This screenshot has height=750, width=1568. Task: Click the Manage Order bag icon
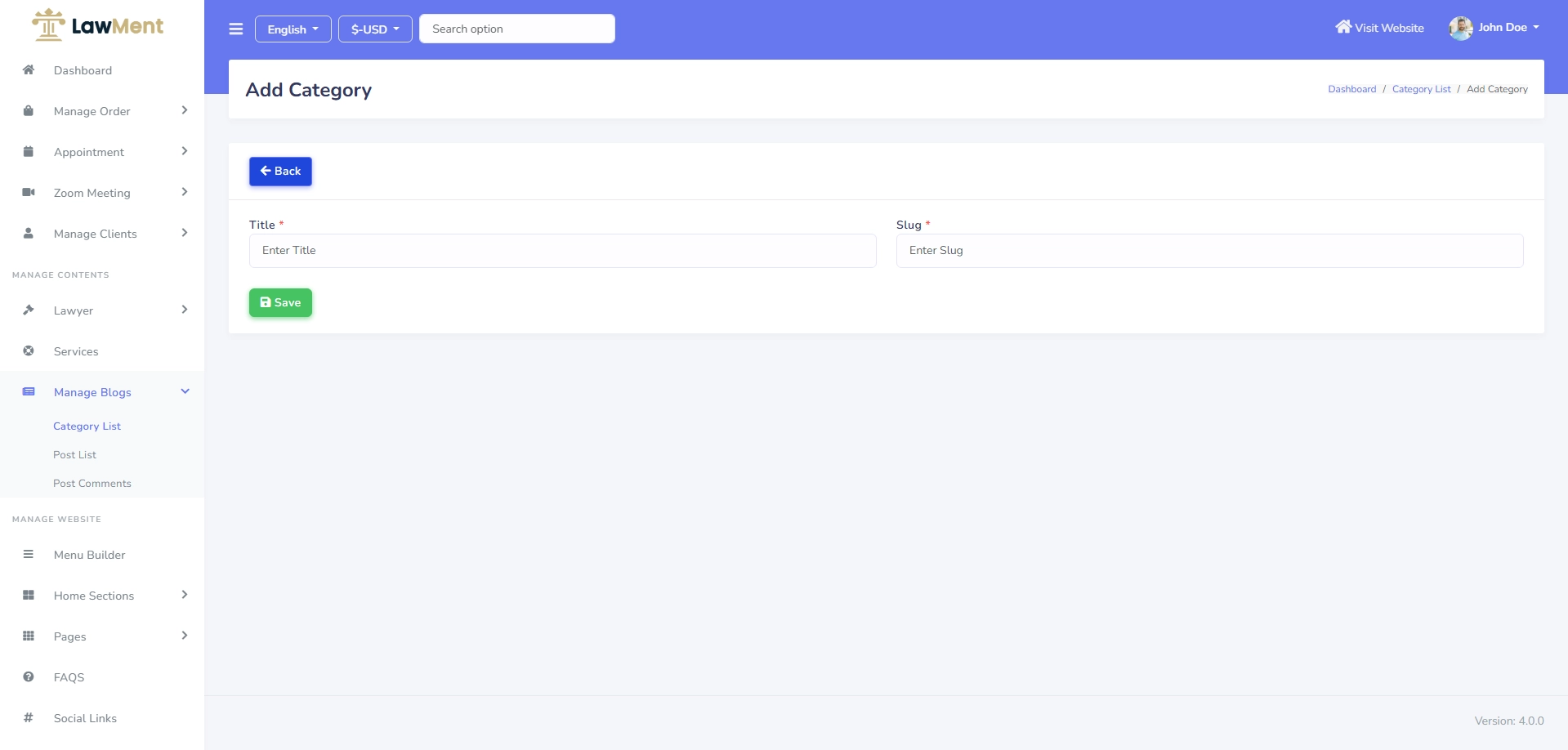pos(29,111)
